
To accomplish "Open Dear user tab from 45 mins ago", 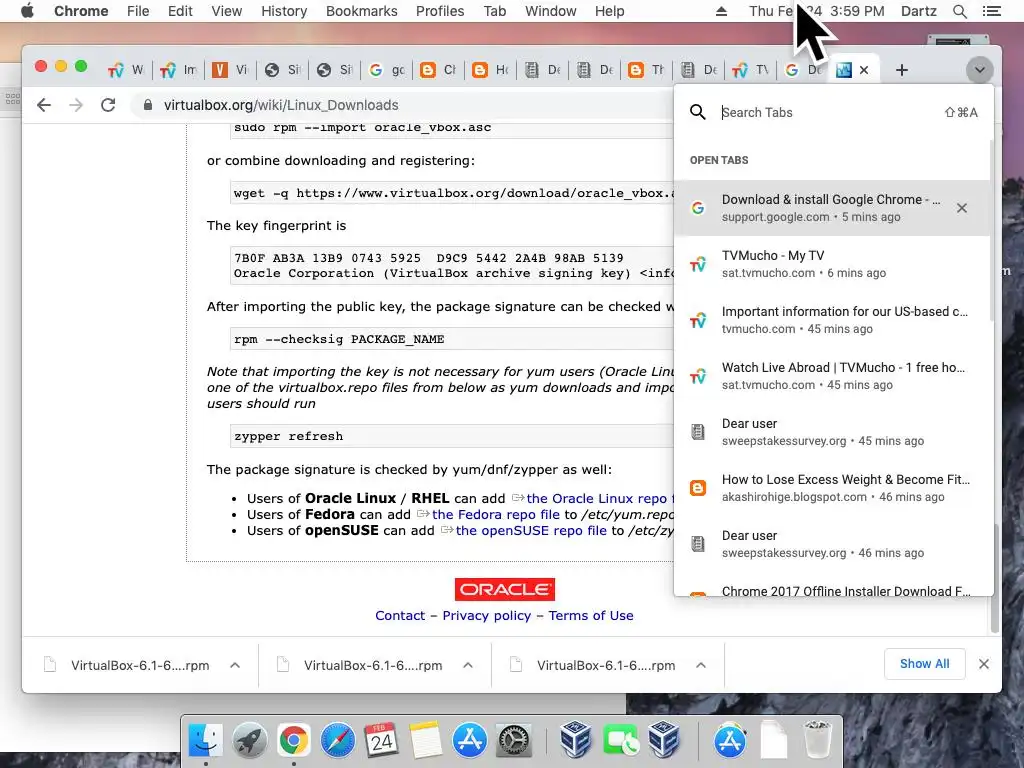I will point(831,432).
